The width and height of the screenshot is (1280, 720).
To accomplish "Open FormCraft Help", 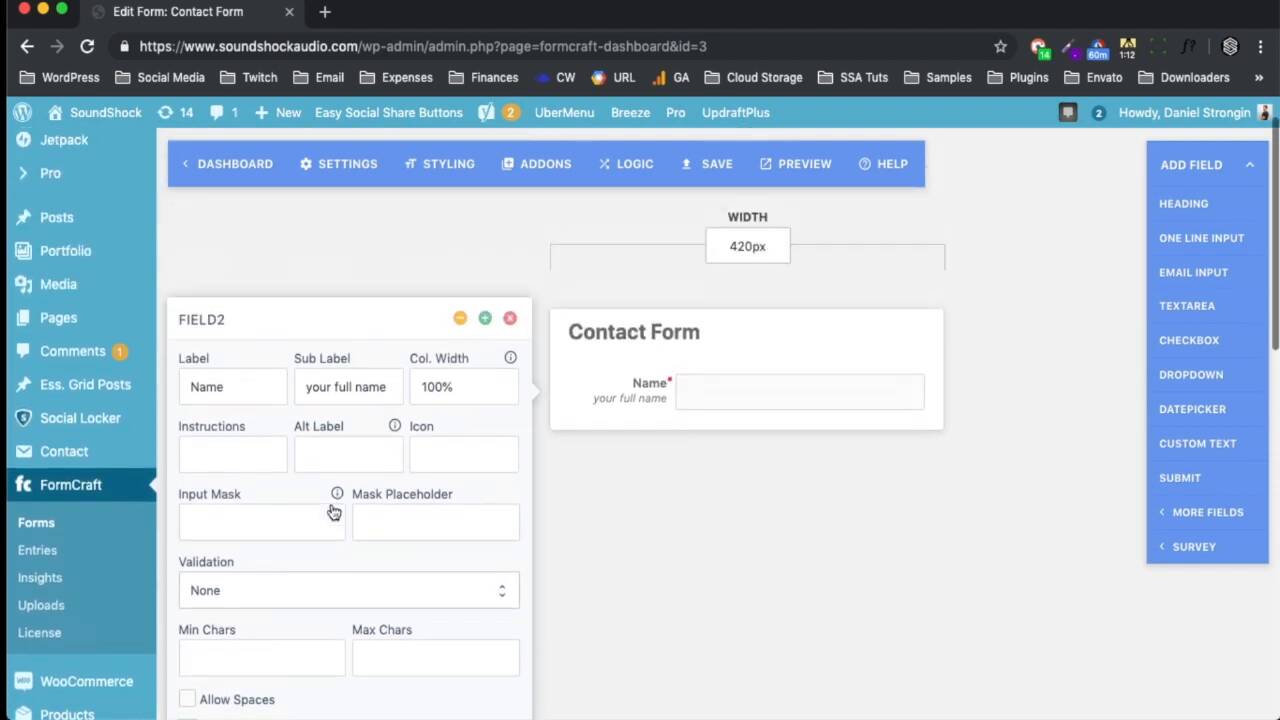I will (883, 164).
